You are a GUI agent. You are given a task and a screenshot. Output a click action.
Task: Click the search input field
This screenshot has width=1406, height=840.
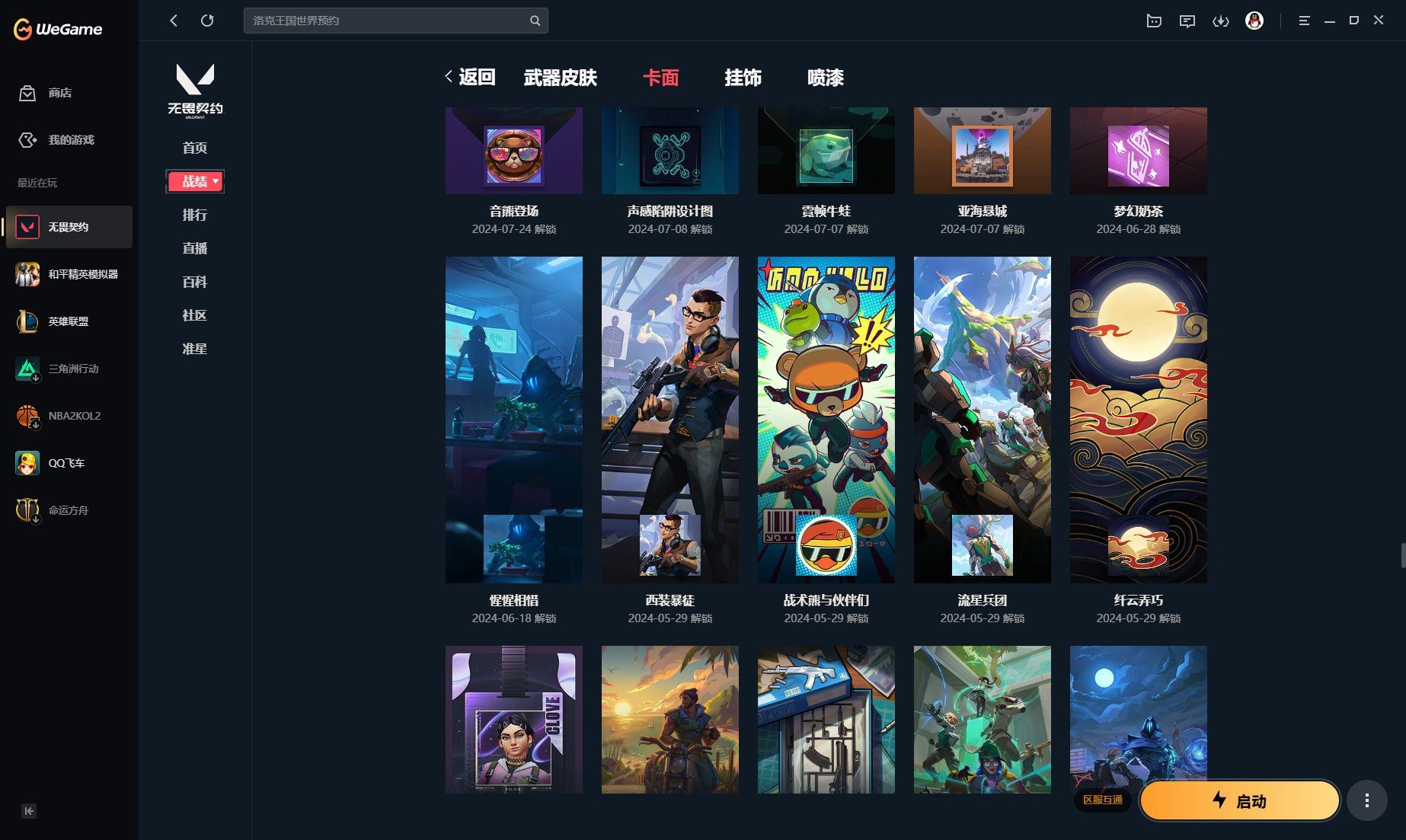(385, 21)
